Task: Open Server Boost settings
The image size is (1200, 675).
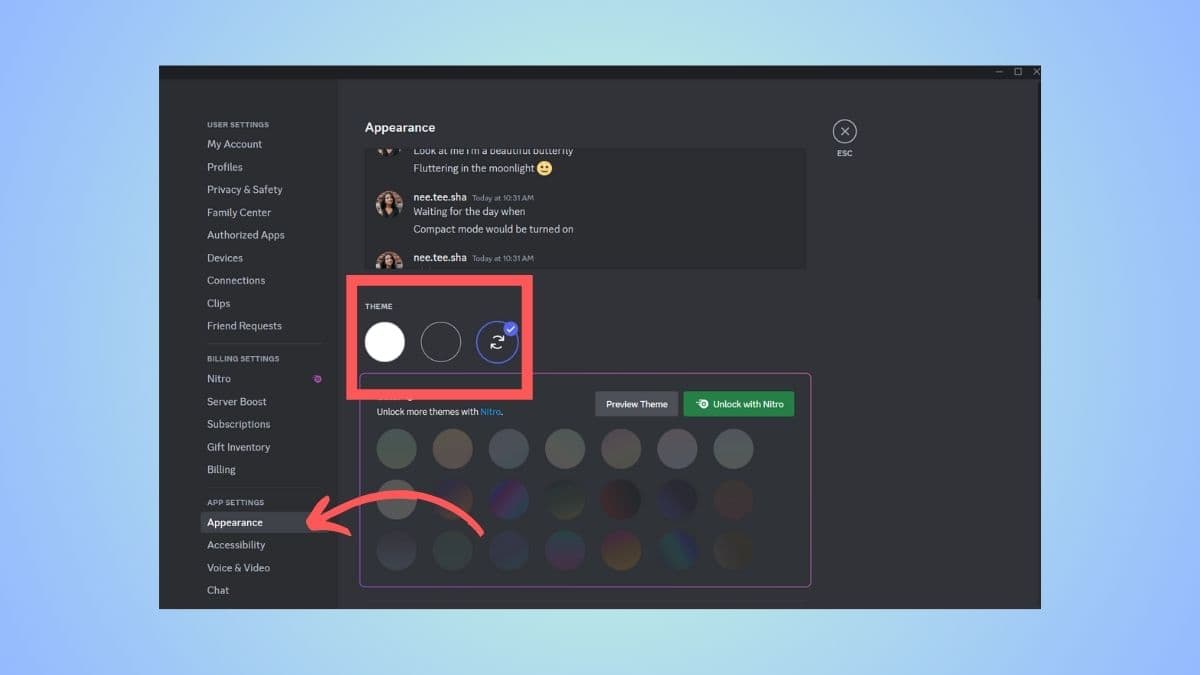Action: [237, 402]
